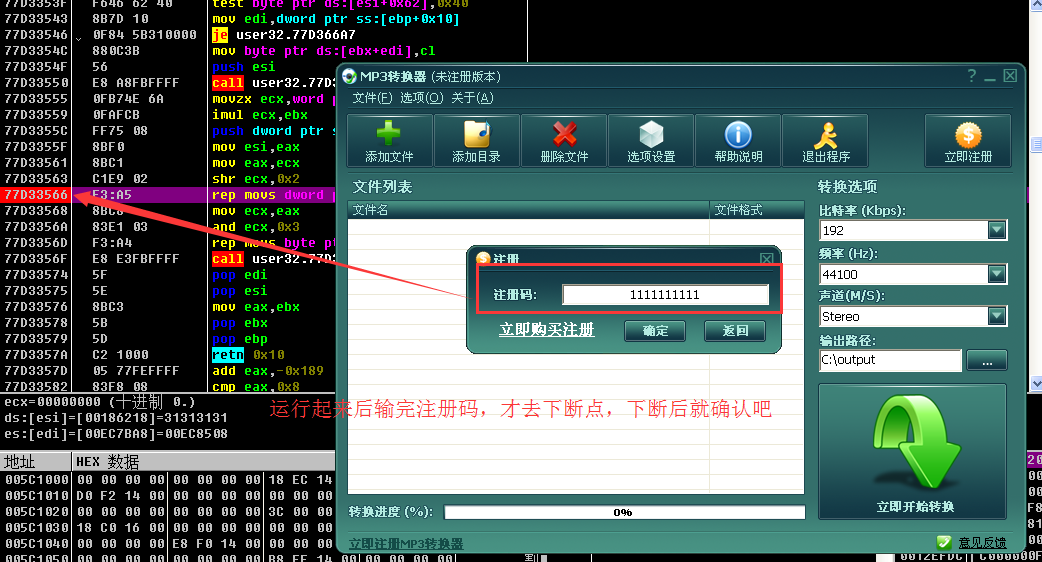Image resolution: width=1042 pixels, height=562 pixels.
Task: Click the debugger right-side scrollbar down arrow
Action: (x=1037, y=383)
